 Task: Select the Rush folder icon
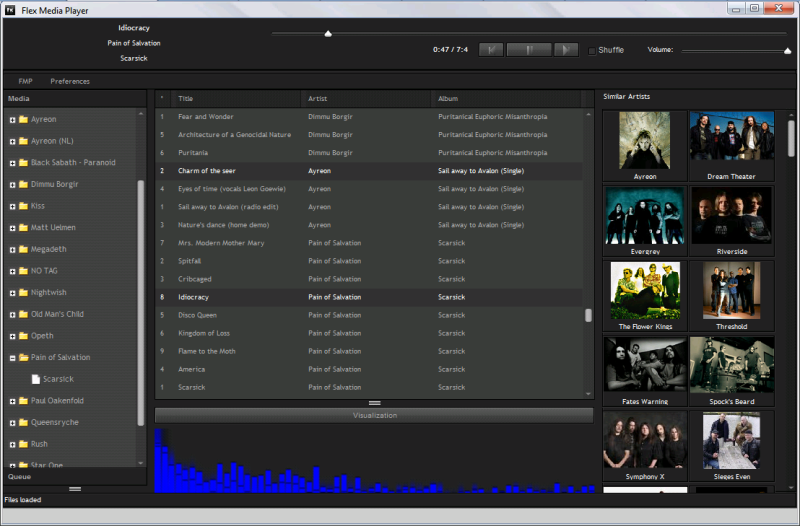[x=23, y=444]
